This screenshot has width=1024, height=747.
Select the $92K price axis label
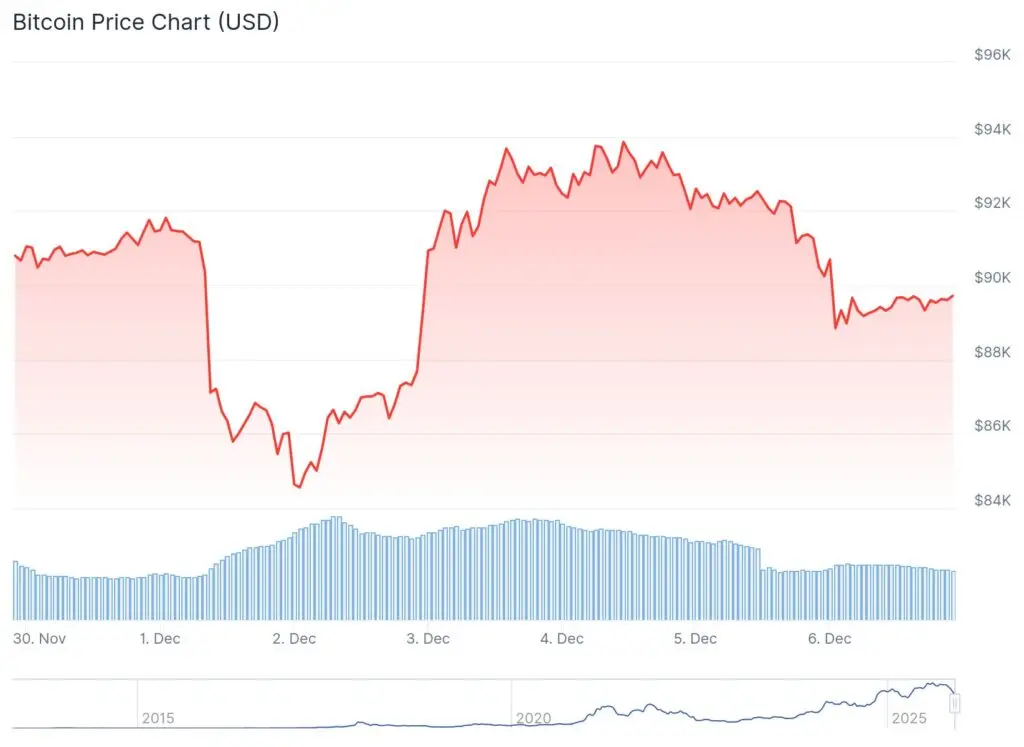point(992,203)
